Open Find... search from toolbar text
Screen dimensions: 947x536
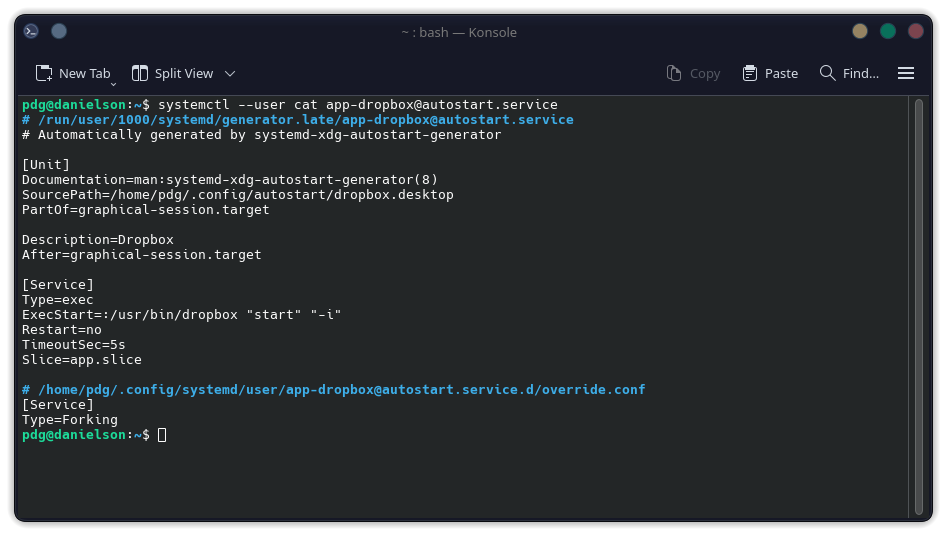[861, 73]
